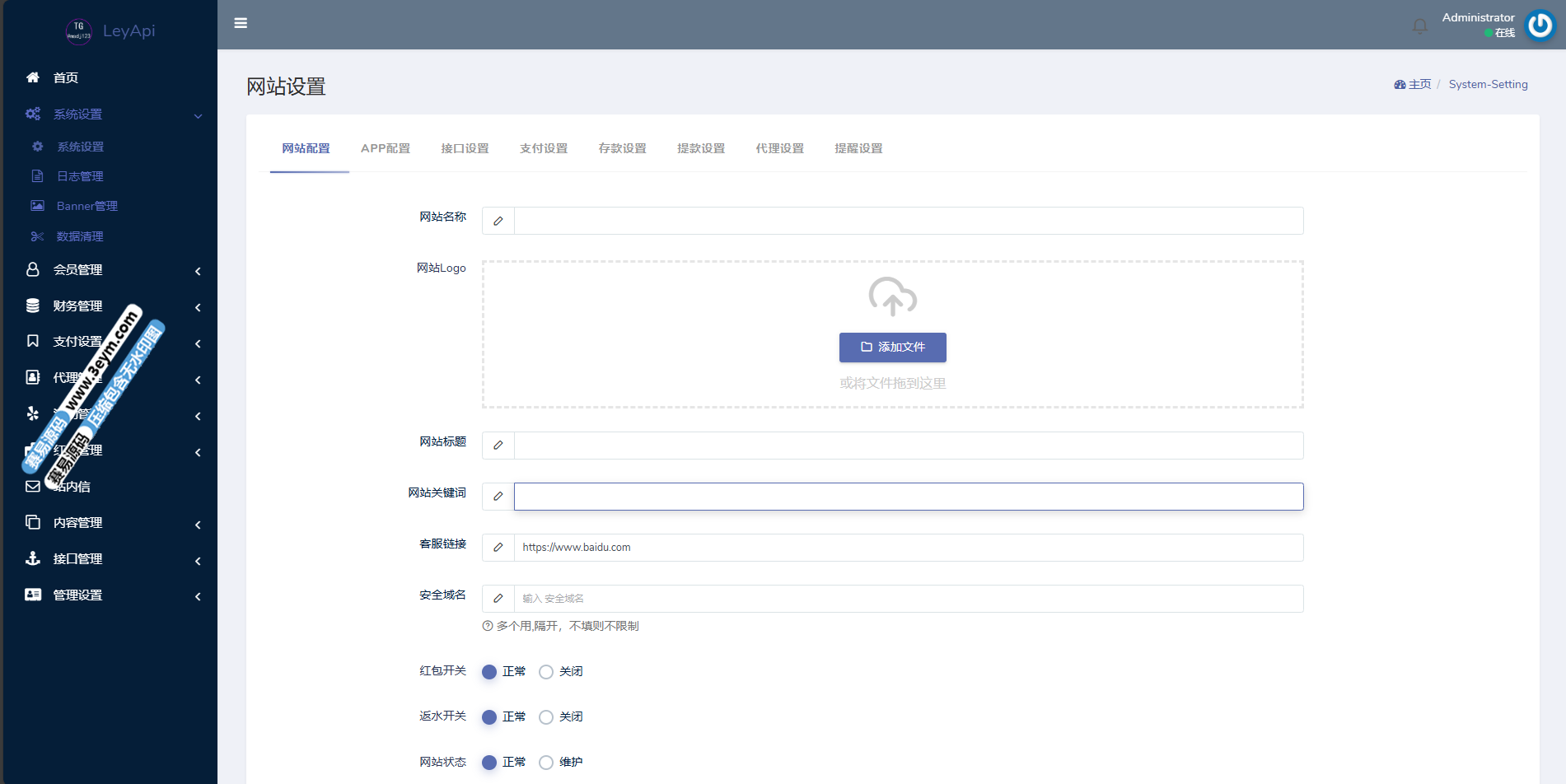Image resolution: width=1566 pixels, height=784 pixels.
Task: Open the 支付设置 tab
Action: tap(544, 148)
